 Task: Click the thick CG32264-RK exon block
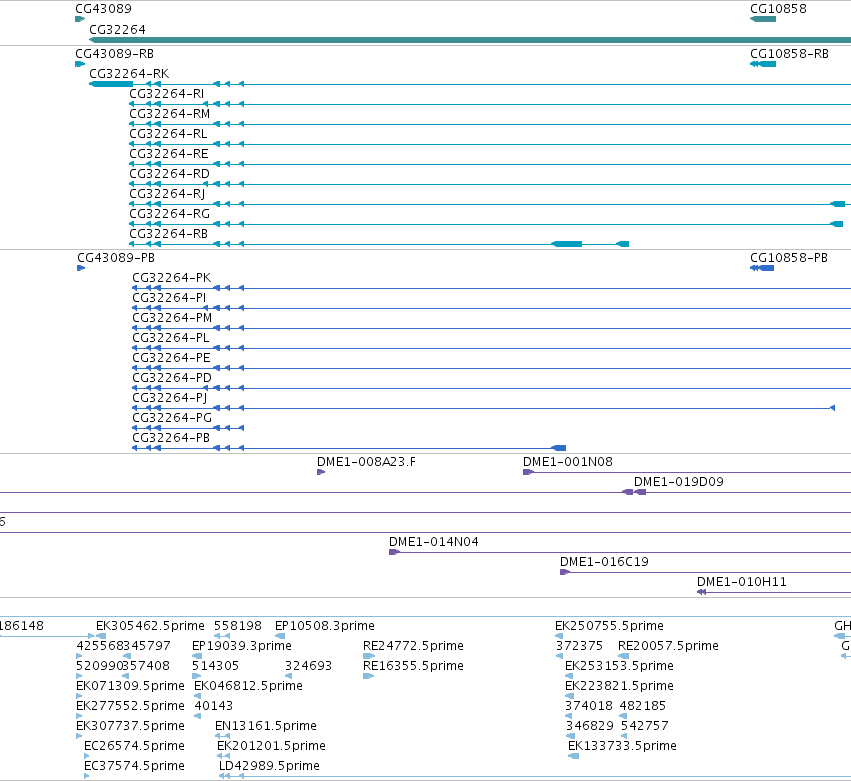[x=111, y=84]
